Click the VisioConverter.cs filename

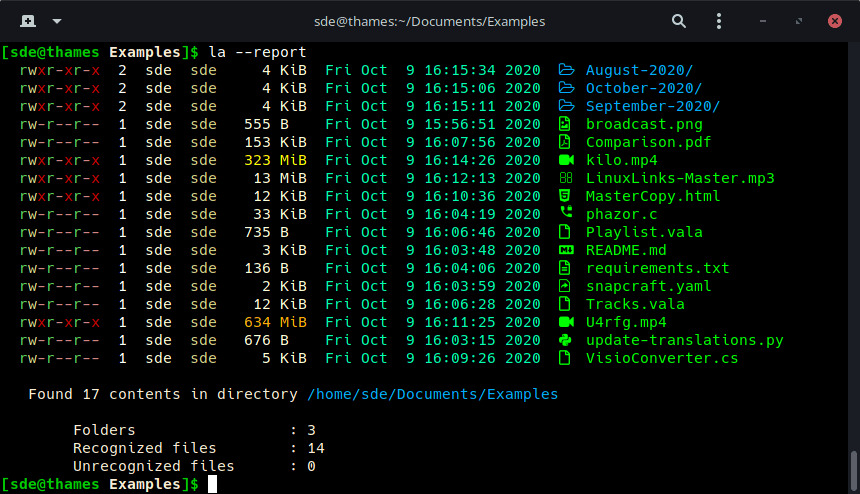click(x=662, y=358)
